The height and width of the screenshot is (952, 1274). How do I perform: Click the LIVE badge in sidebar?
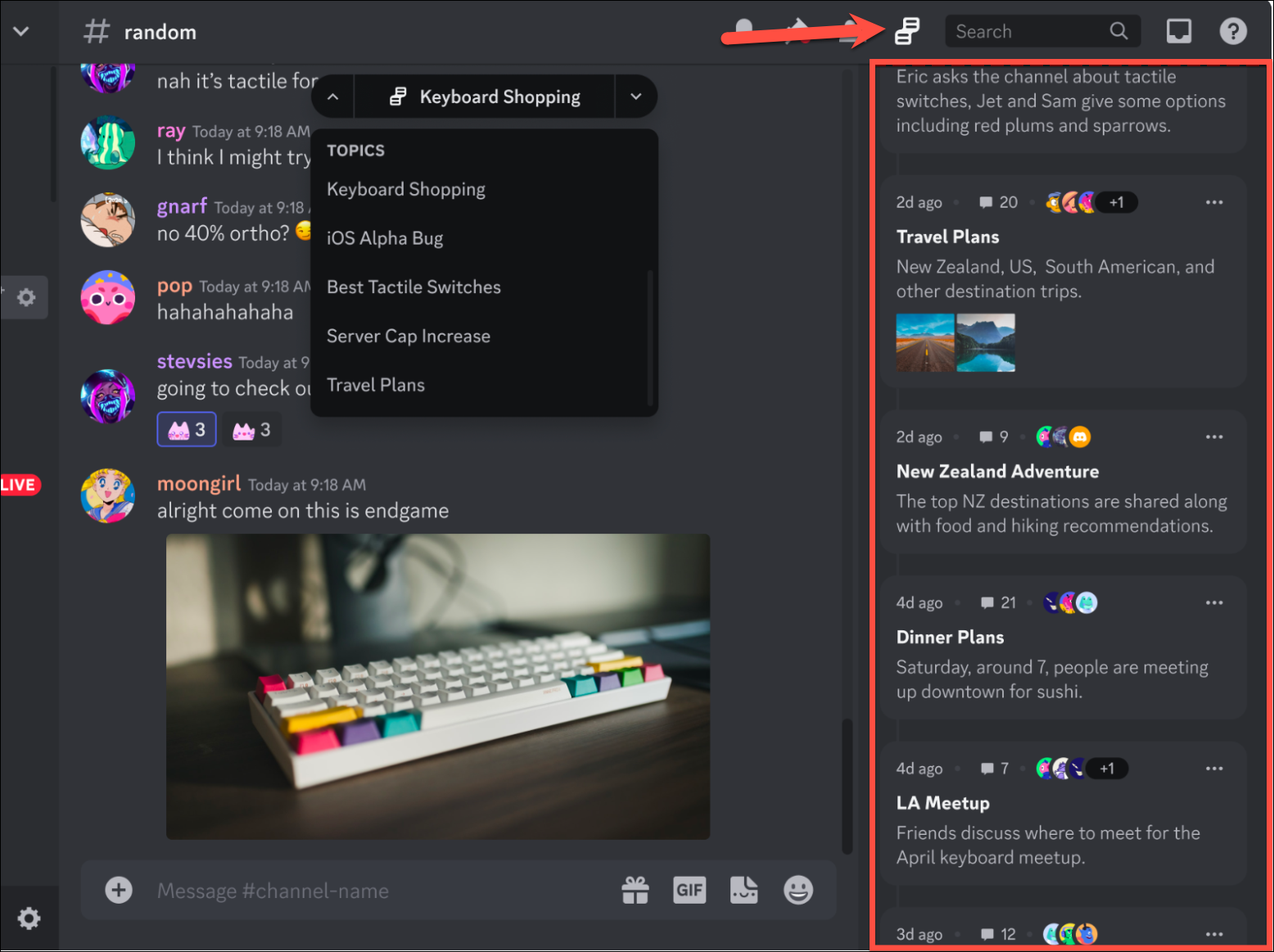coord(20,485)
